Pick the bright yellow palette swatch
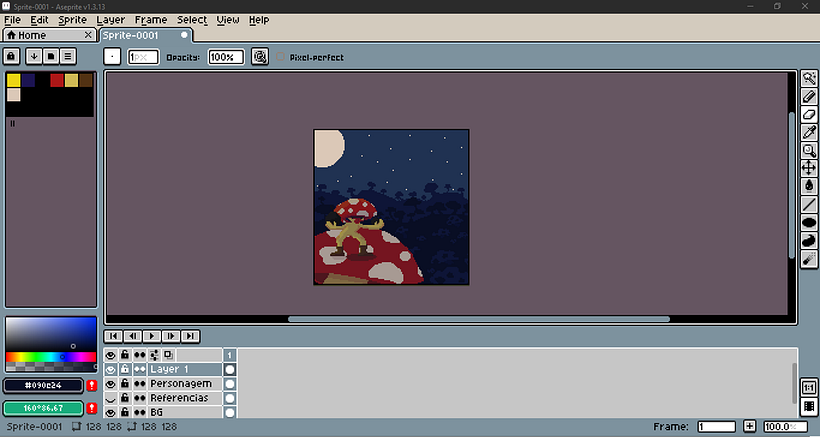This screenshot has height=438, width=820. 14,80
